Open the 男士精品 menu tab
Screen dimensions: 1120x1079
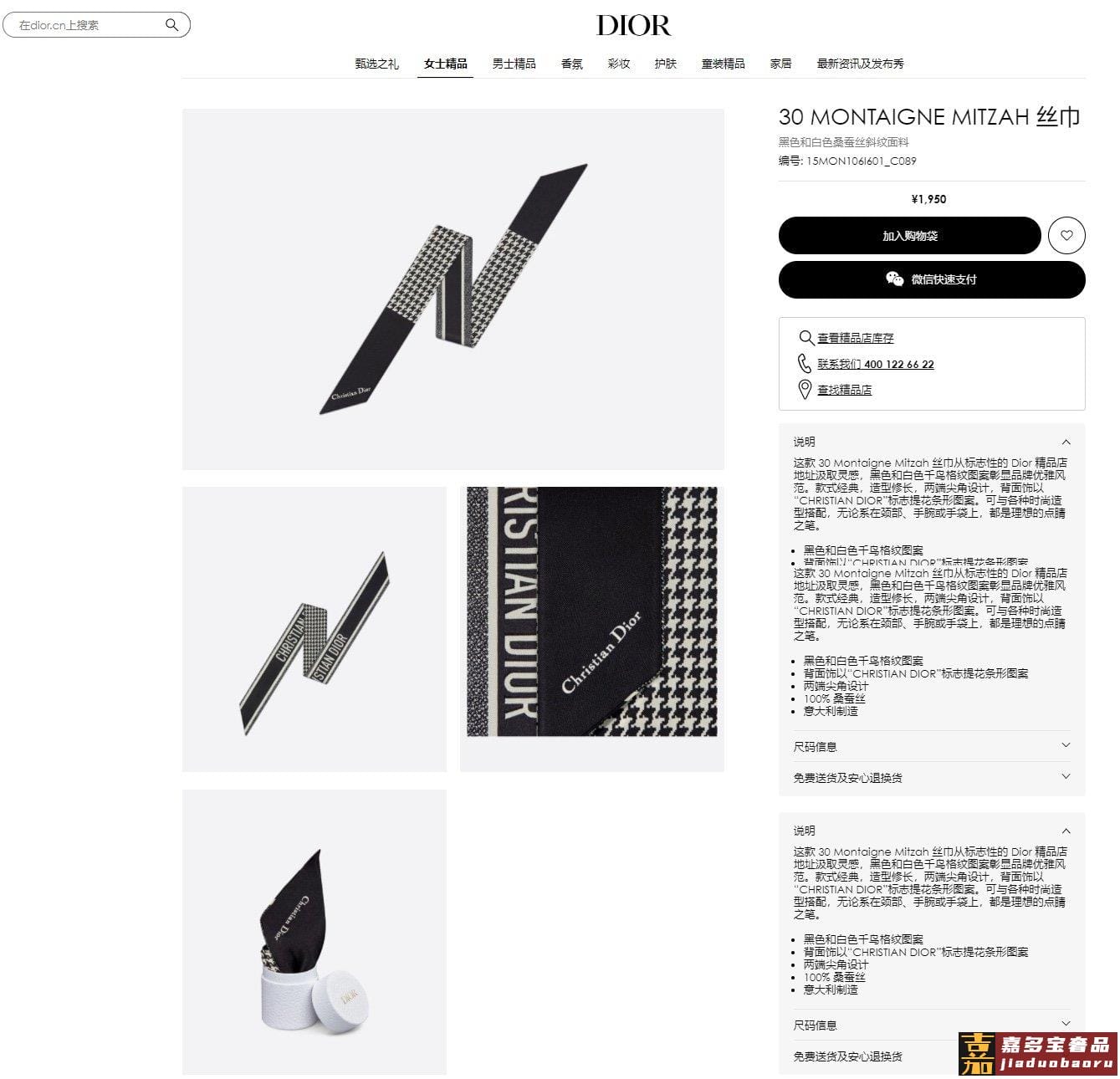pos(514,64)
